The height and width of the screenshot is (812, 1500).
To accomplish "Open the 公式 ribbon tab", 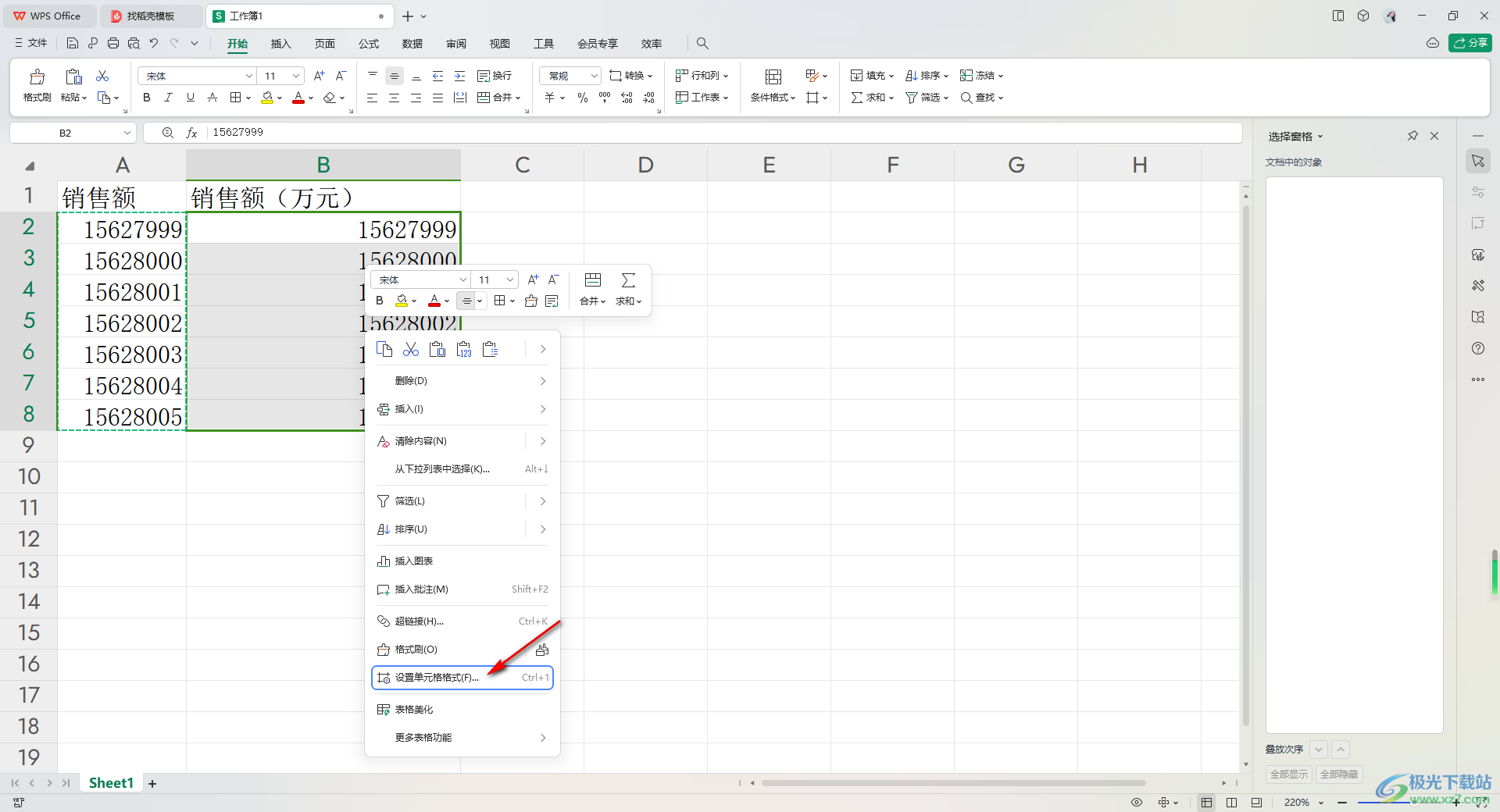I will tap(369, 44).
